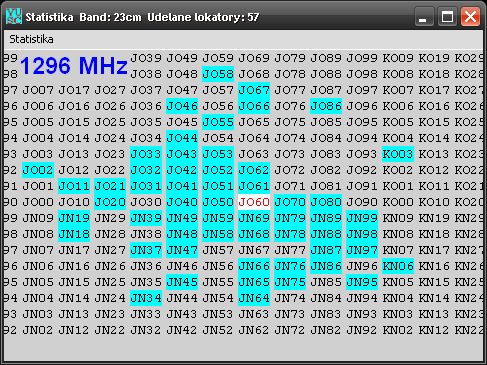Click locator cell JO15
The image size is (487, 365).
(74, 122)
